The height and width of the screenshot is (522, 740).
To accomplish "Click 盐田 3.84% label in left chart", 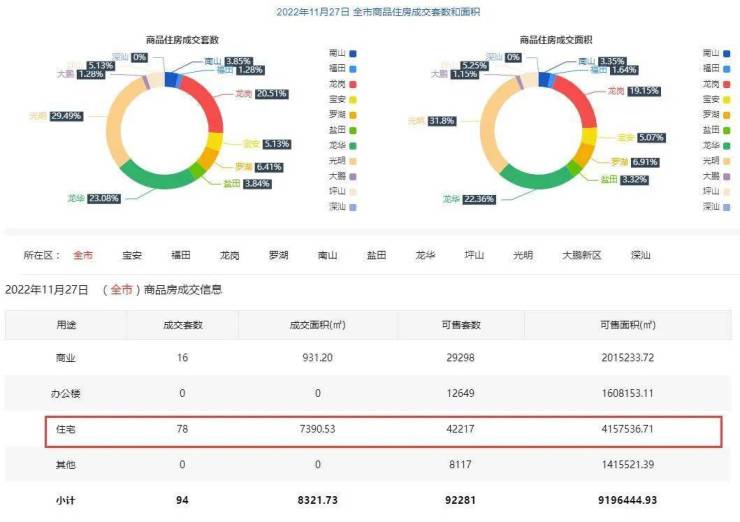I will tap(247, 184).
